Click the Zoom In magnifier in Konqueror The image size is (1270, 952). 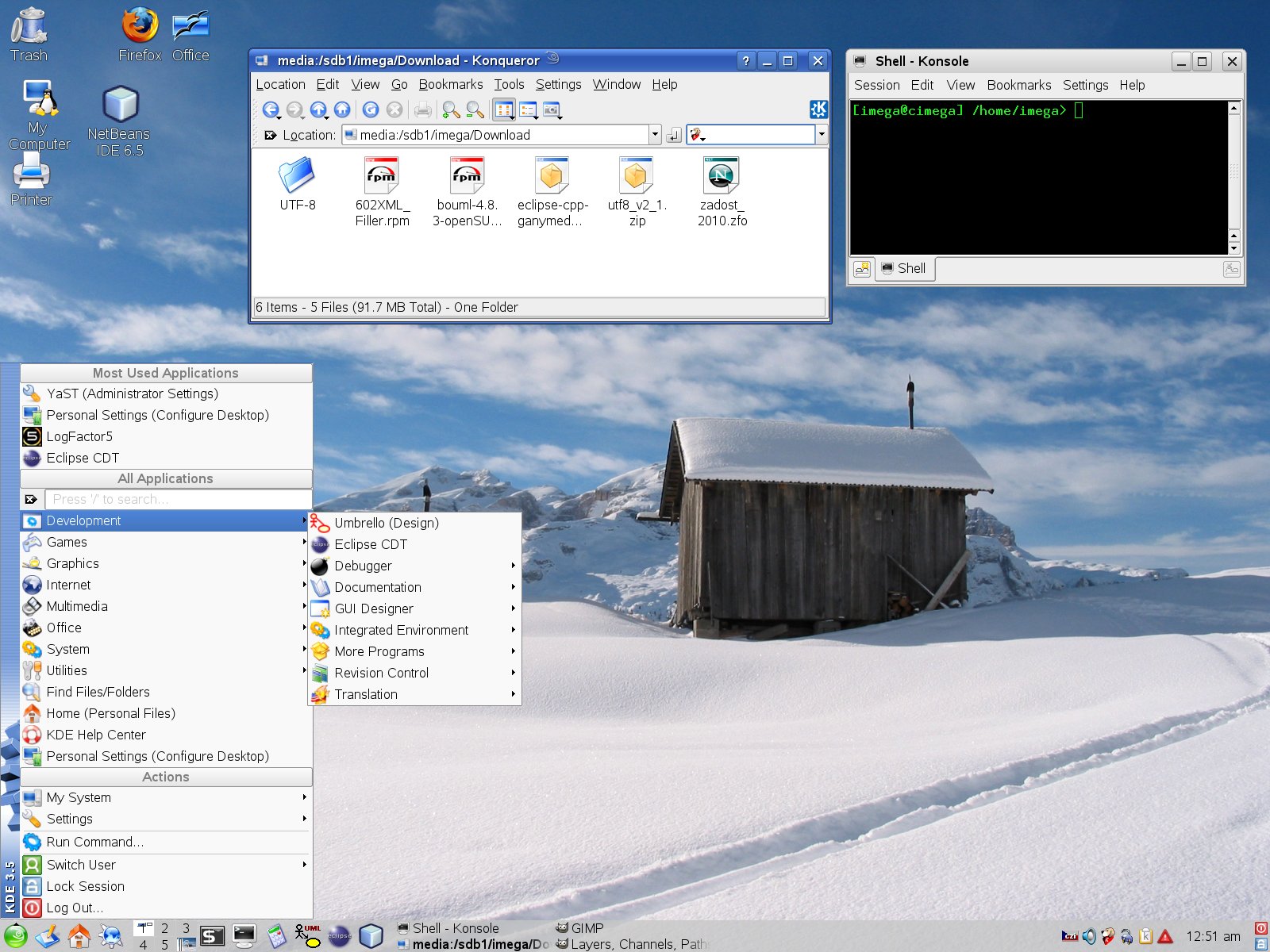(451, 110)
